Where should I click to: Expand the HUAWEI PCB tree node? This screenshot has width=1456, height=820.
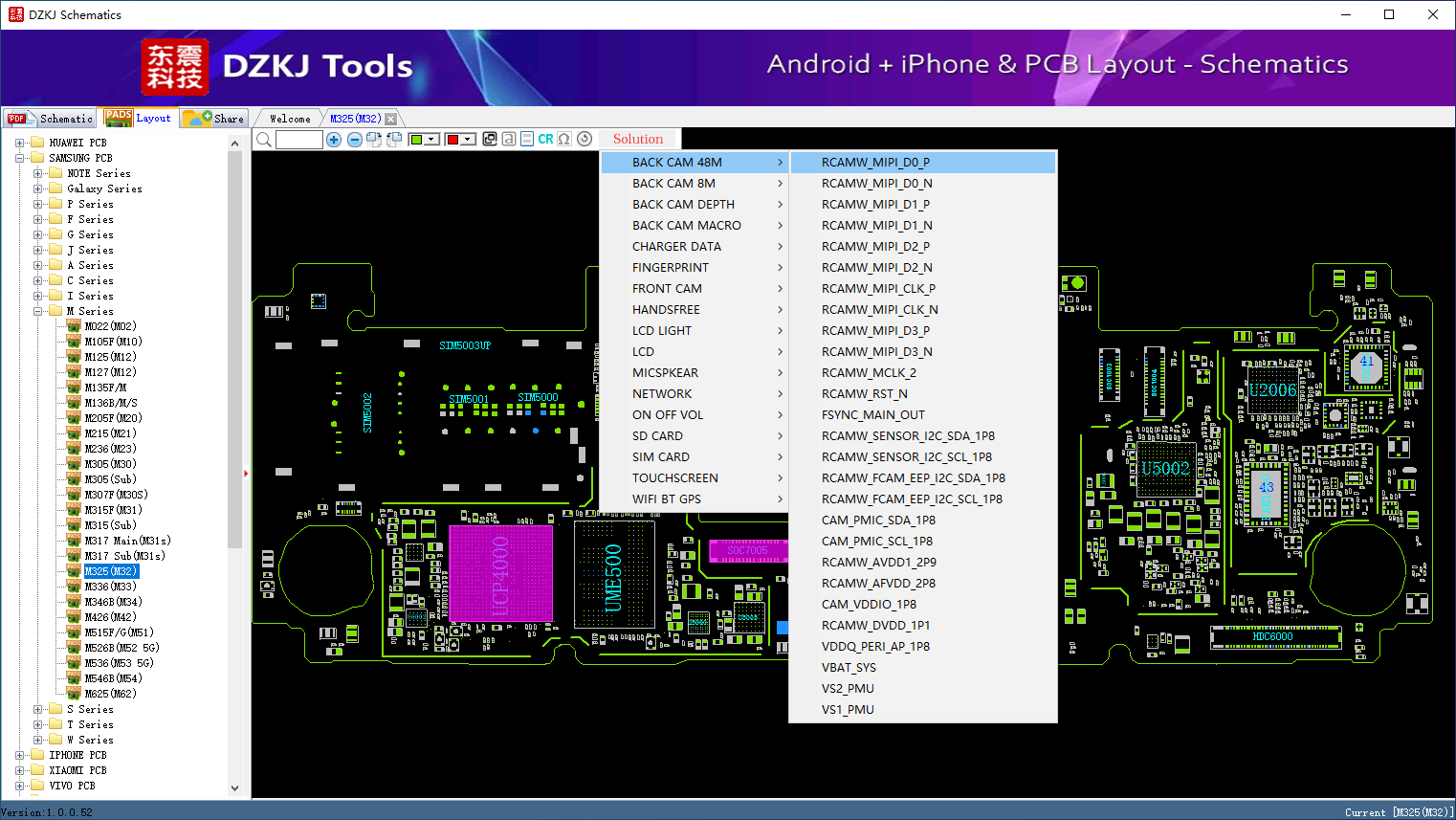pyautogui.click(x=20, y=143)
